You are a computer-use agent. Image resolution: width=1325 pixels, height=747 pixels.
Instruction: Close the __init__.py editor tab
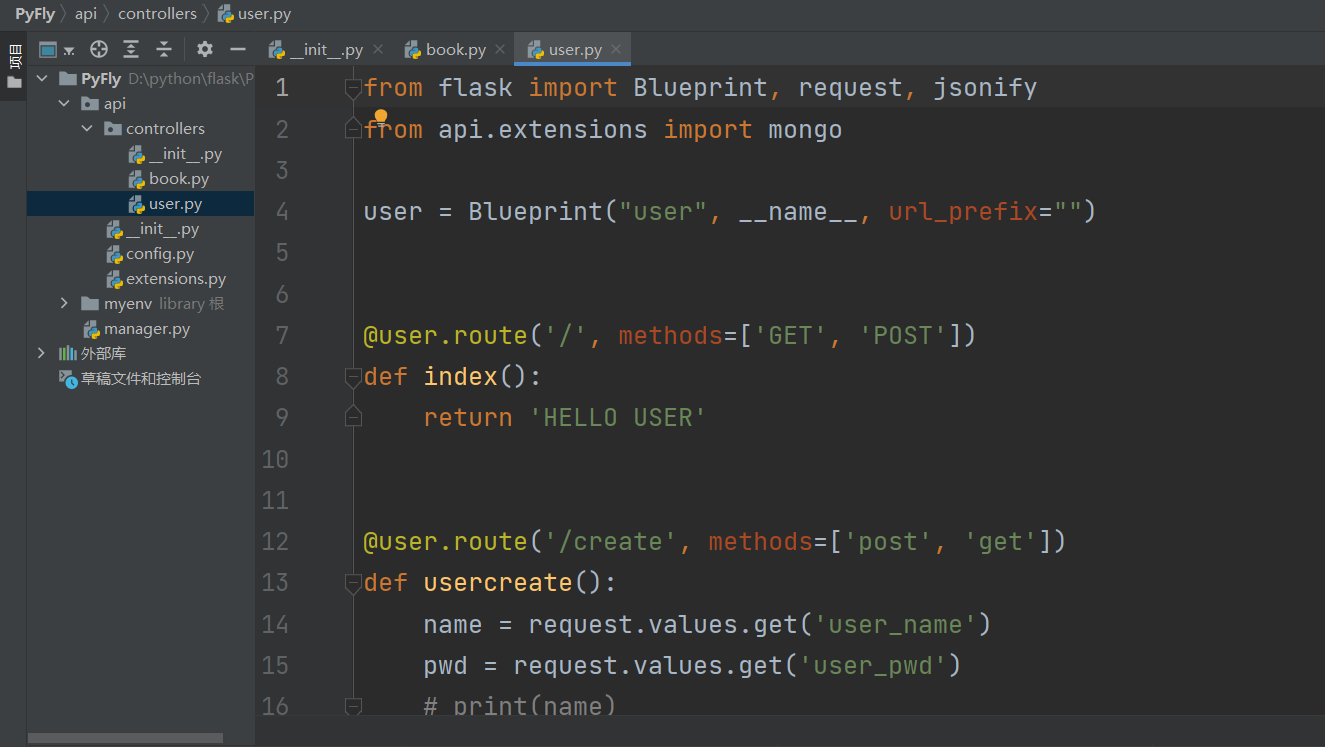coord(378,49)
